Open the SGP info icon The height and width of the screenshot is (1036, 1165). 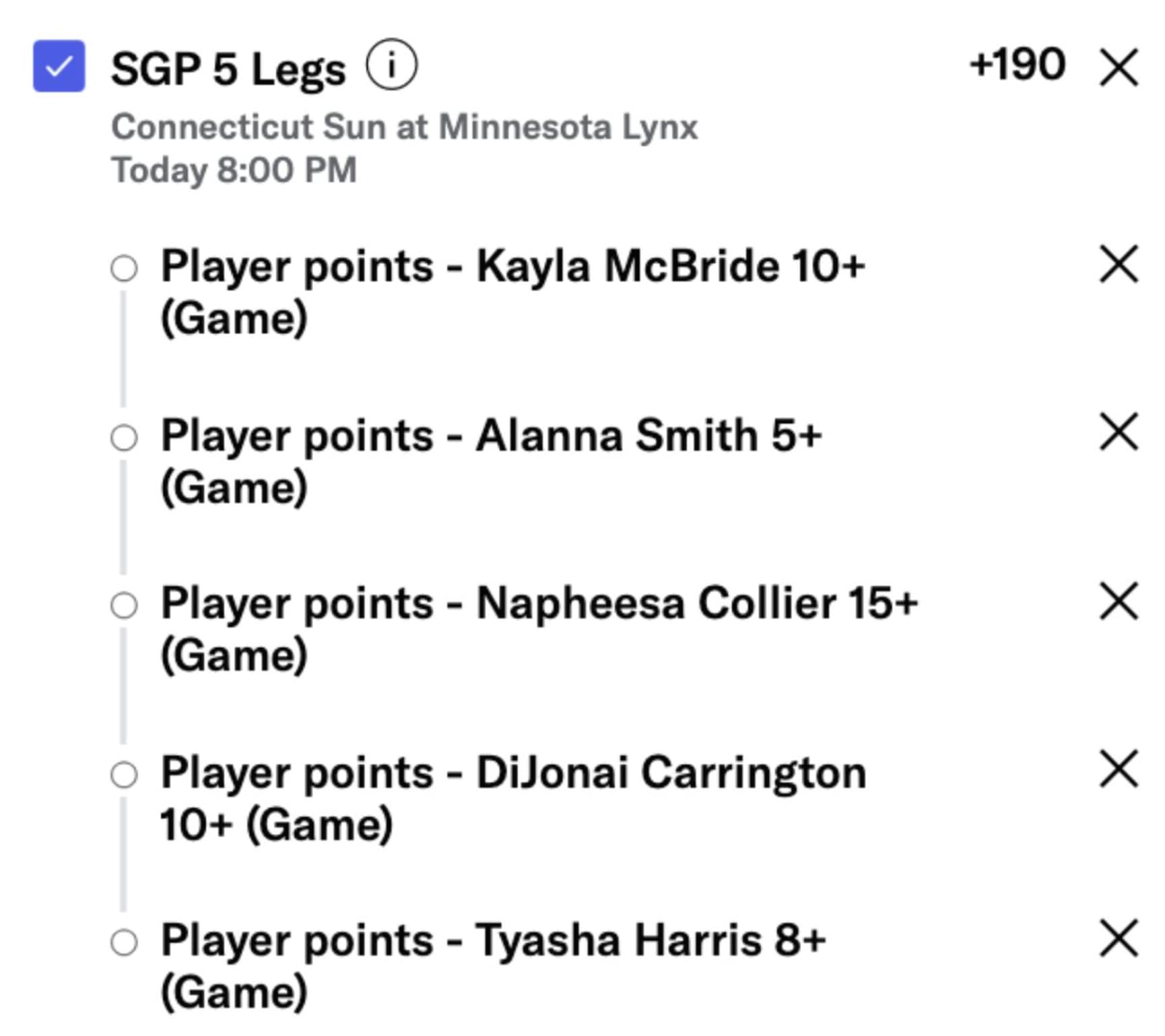pyautogui.click(x=391, y=65)
